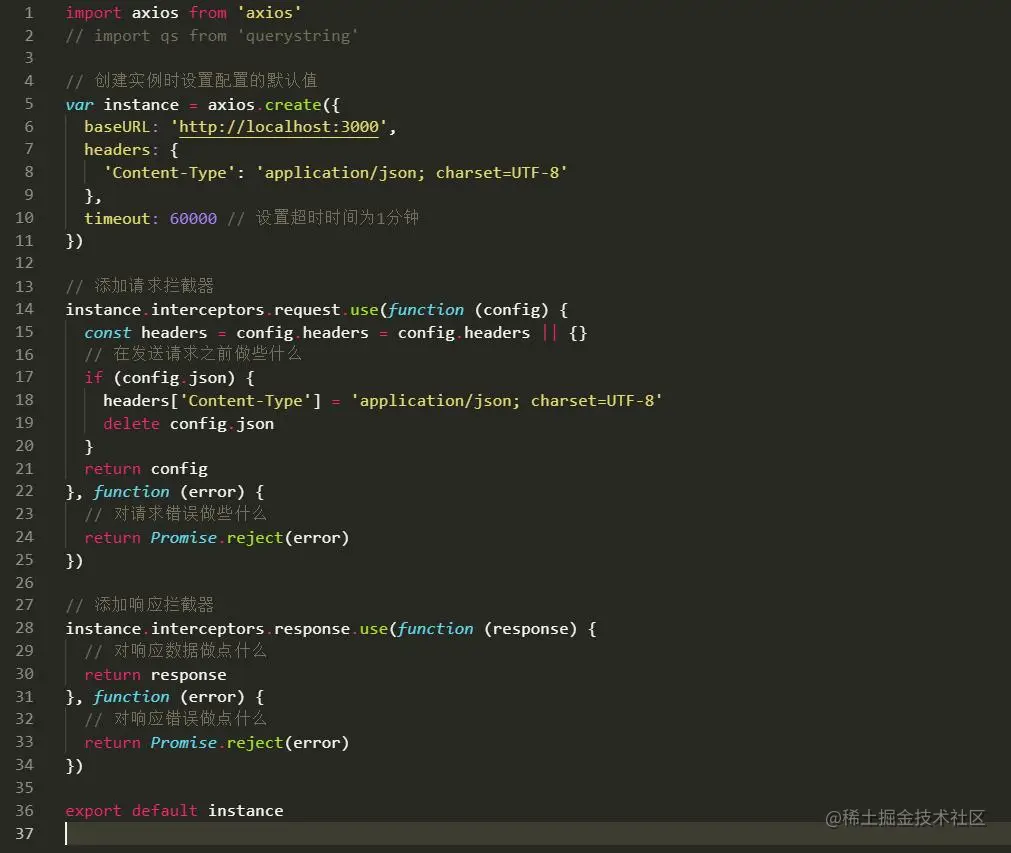Click line number 5 in the gutter
This screenshot has height=853, width=1011.
point(28,104)
